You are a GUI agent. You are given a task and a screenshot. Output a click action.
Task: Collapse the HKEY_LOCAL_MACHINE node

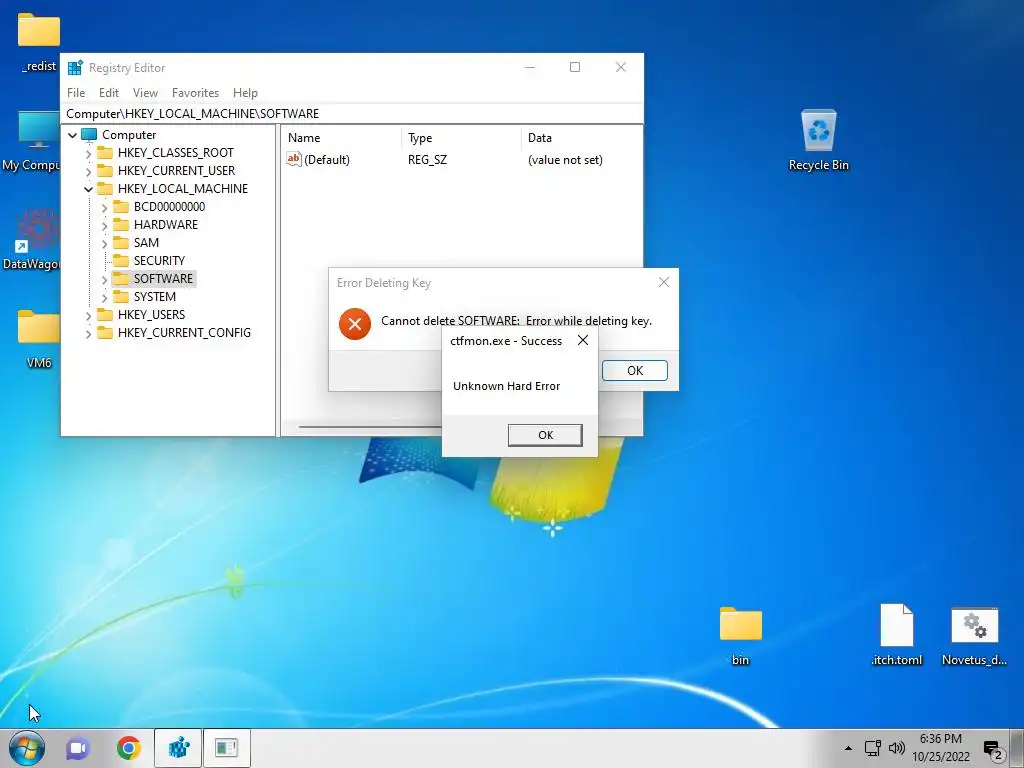[88, 189]
